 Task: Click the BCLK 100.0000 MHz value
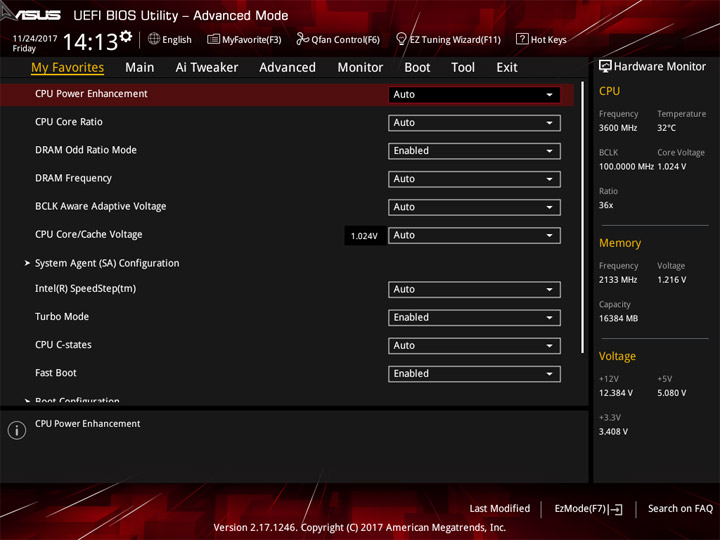tap(626, 167)
